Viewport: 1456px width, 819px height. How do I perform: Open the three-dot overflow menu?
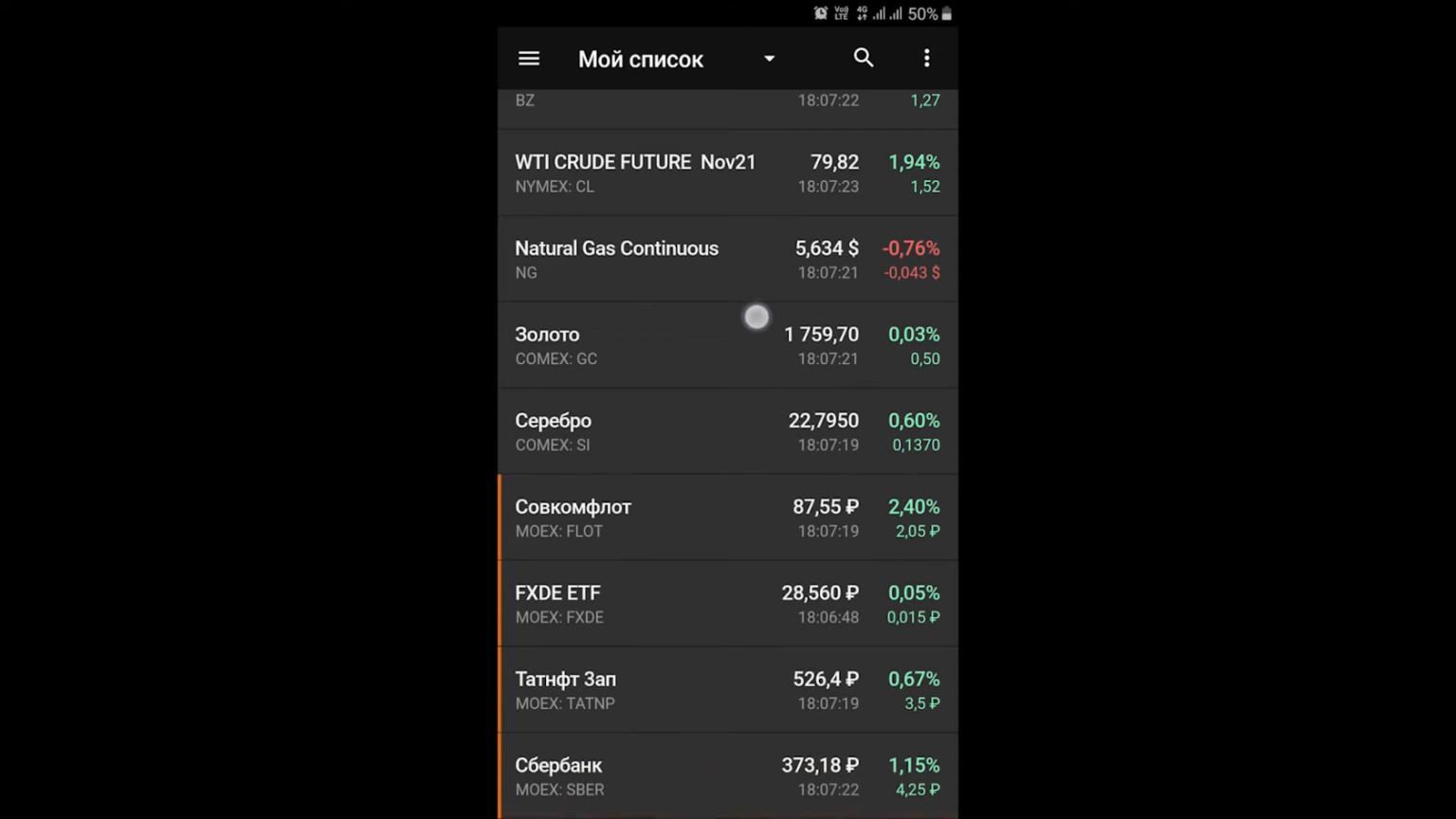(x=926, y=58)
